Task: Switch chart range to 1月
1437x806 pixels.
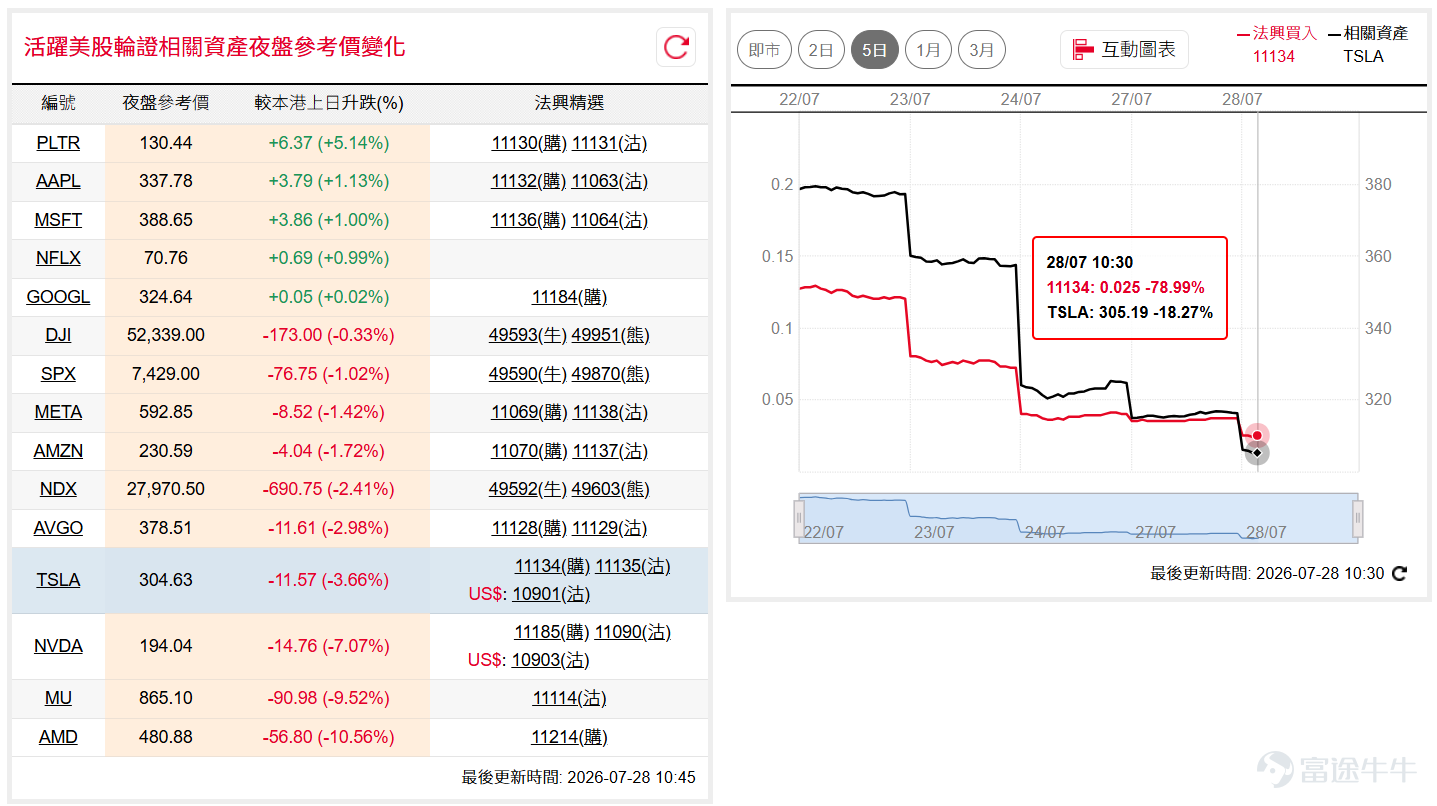Action: click(x=928, y=50)
